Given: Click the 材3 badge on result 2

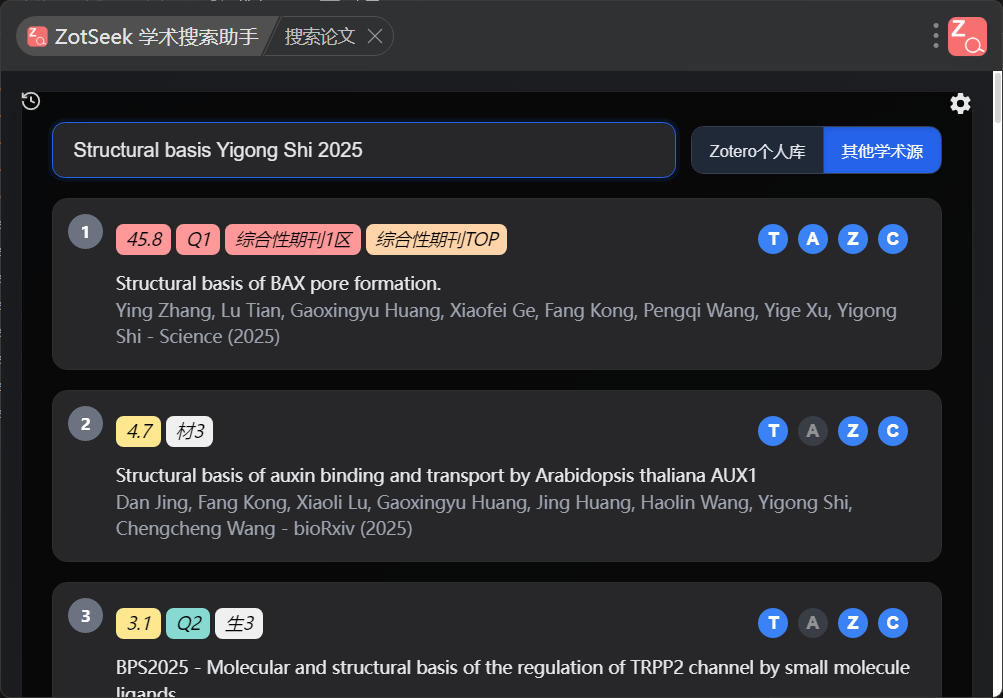Looking at the screenshot, I should 189,431.
